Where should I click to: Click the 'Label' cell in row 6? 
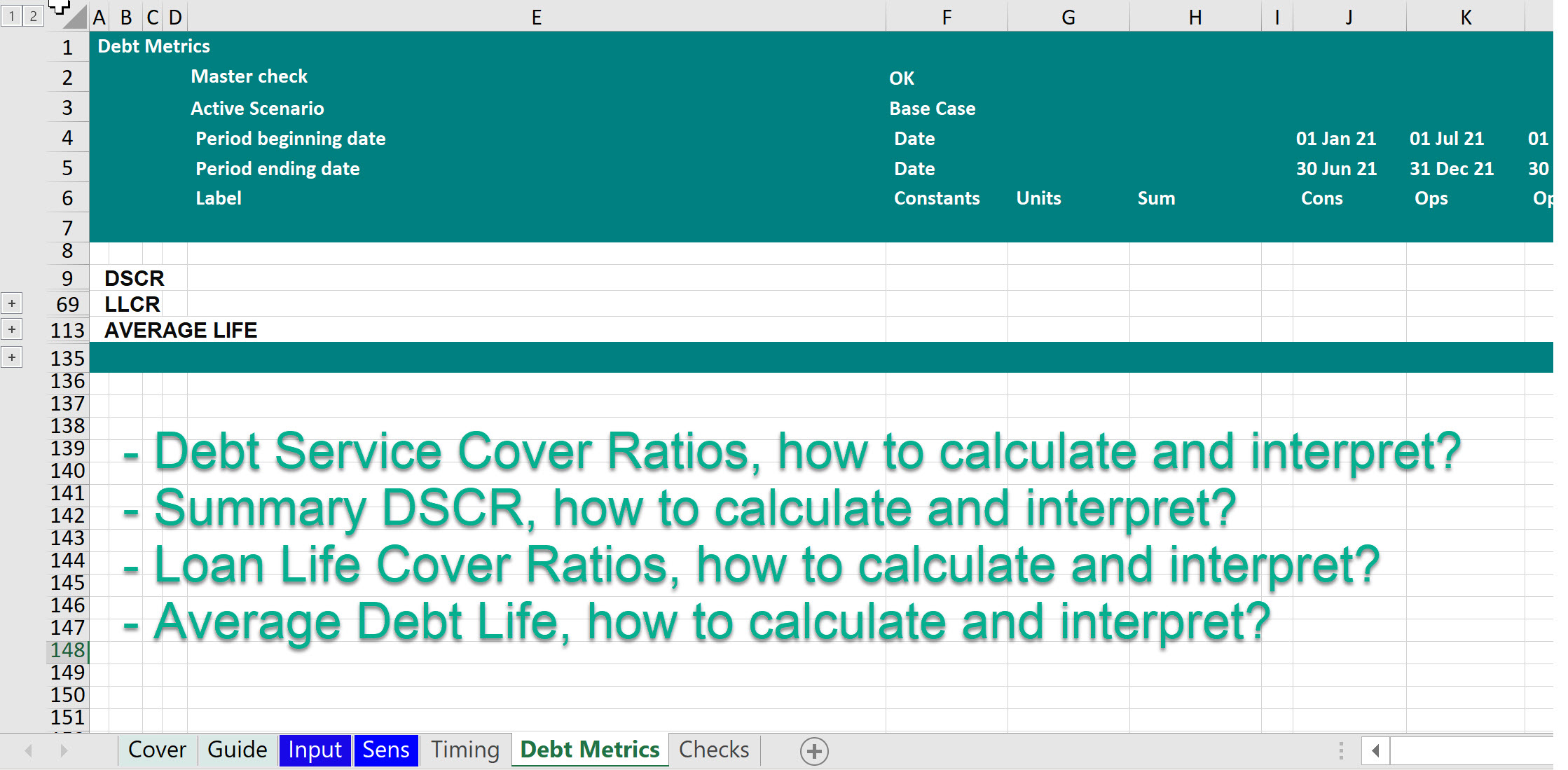(x=219, y=198)
